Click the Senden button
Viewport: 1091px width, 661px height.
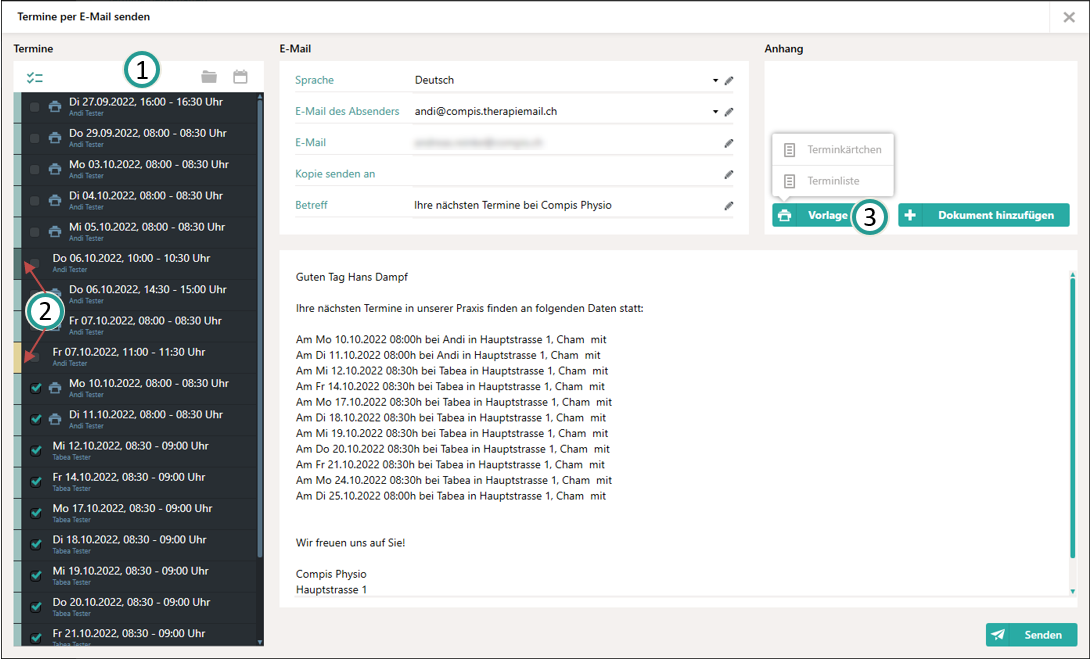(x=1031, y=635)
